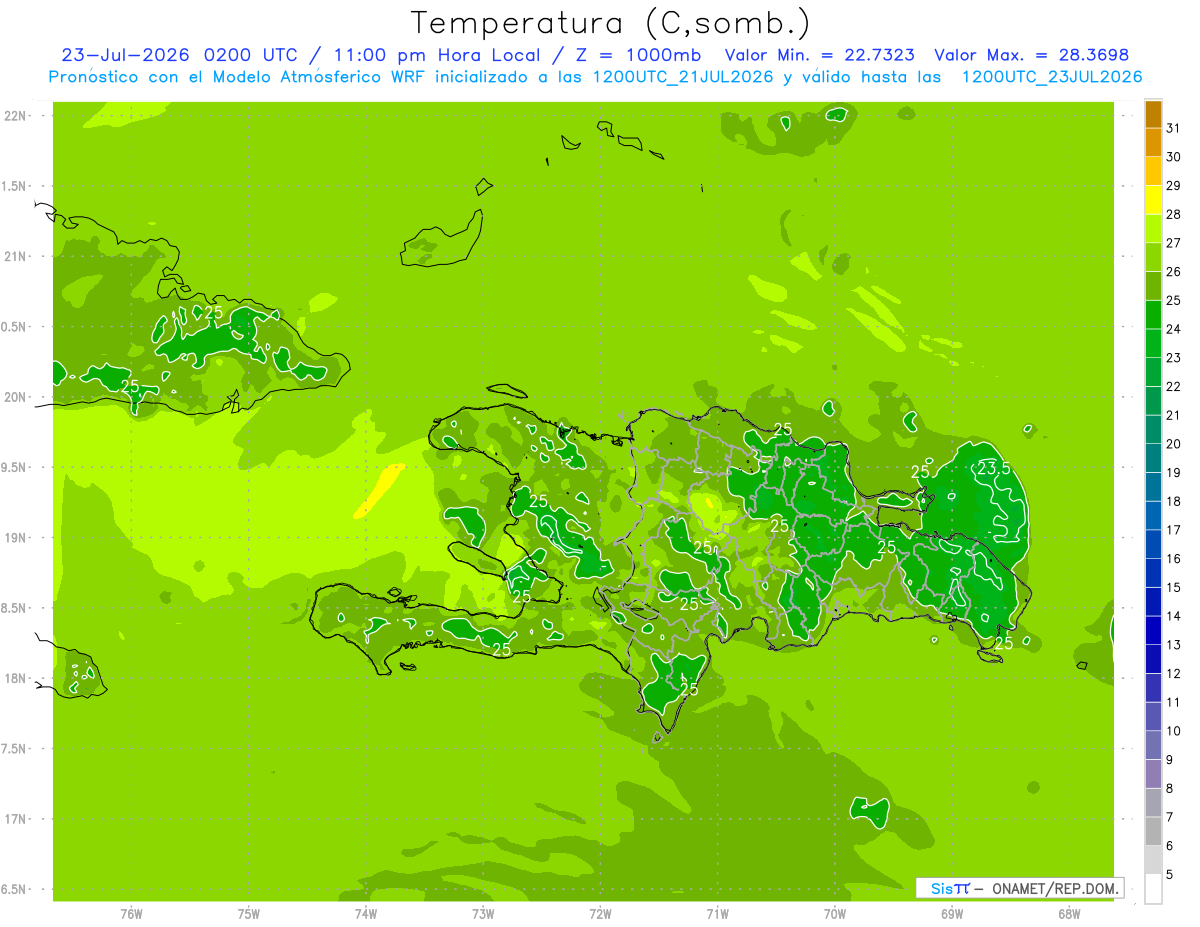This screenshot has width=1200, height=927.
Task: Click the number 20 on the color legend
Action: coord(1173,444)
